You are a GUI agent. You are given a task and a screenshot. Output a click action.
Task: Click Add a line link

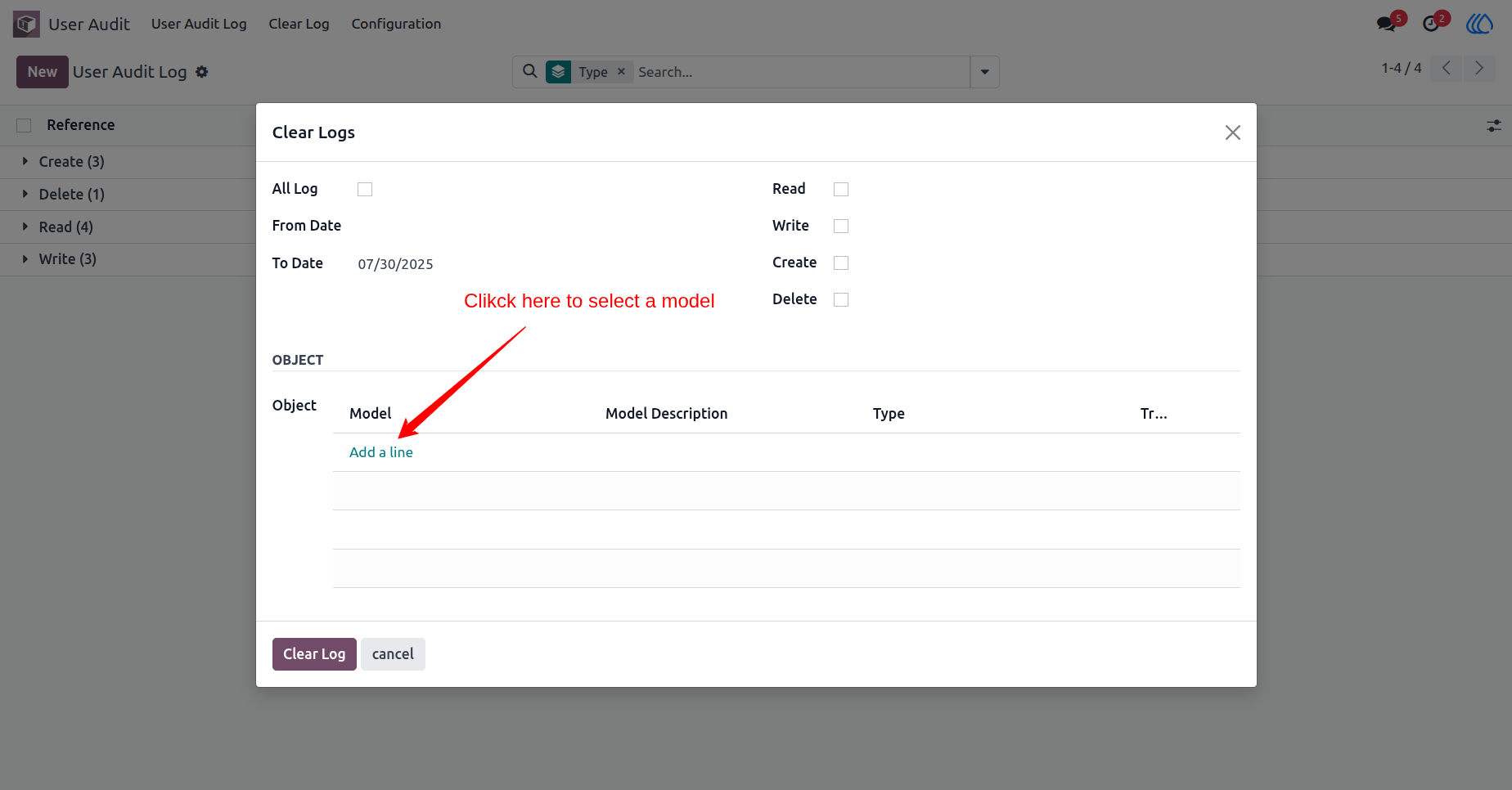click(x=381, y=452)
